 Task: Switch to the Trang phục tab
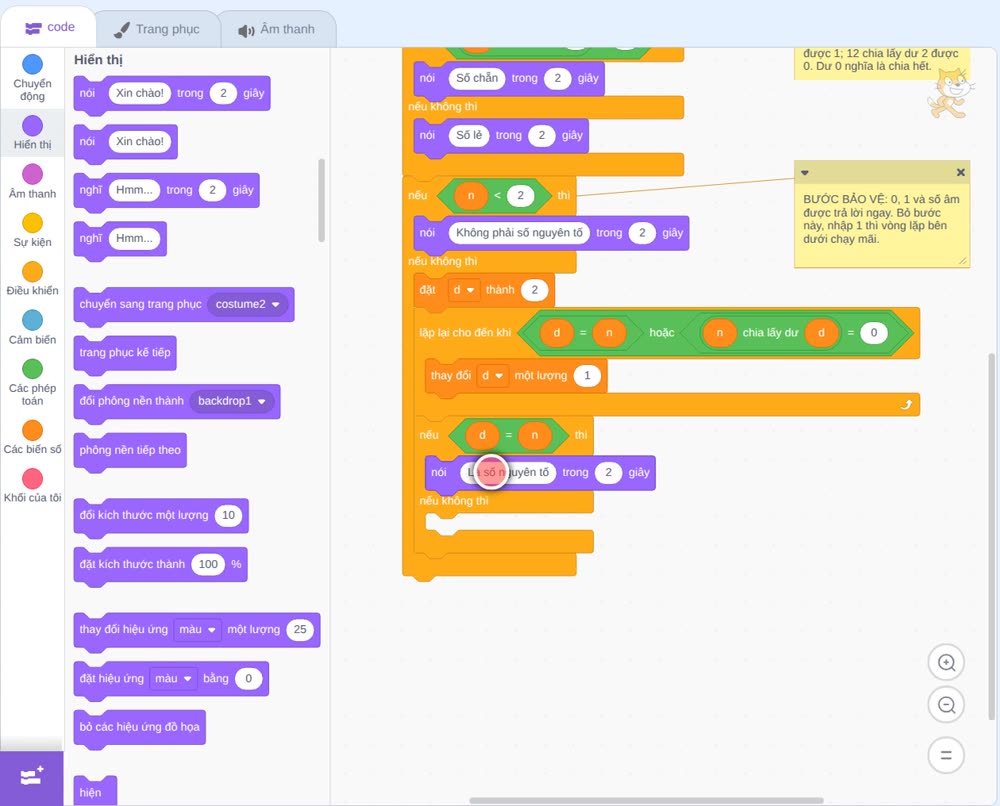pyautogui.click(x=157, y=29)
